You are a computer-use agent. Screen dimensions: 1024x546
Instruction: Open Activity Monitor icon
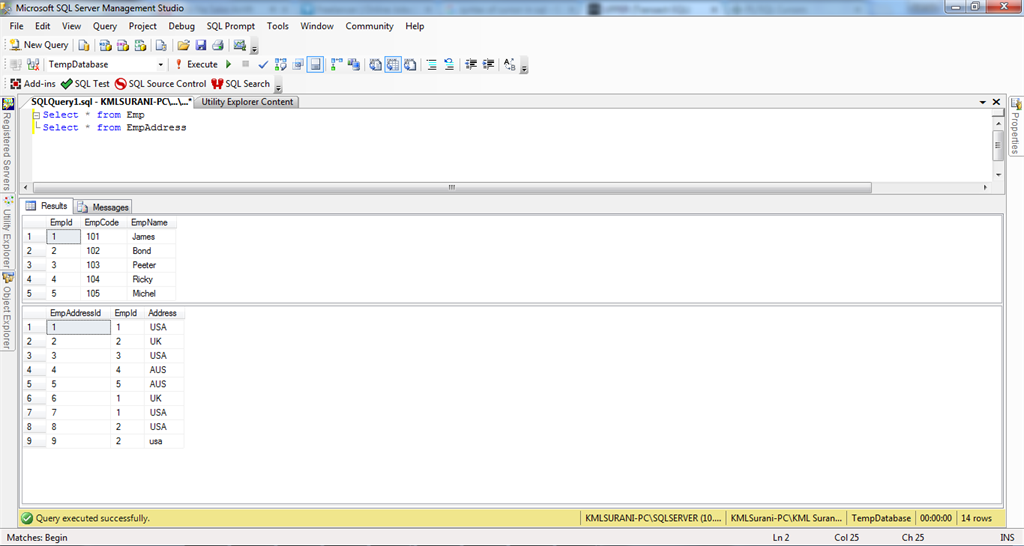[240, 45]
